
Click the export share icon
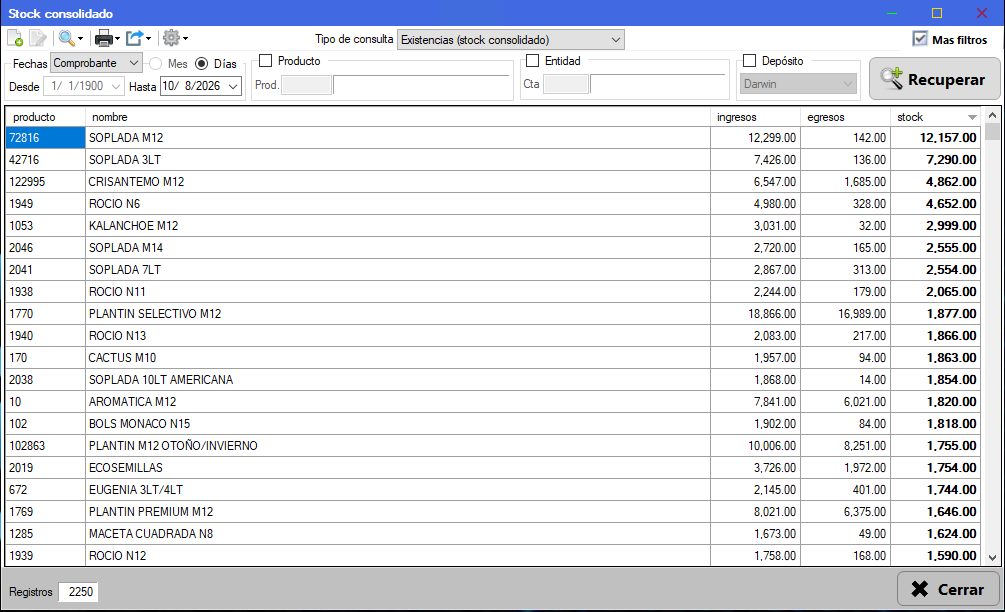135,38
